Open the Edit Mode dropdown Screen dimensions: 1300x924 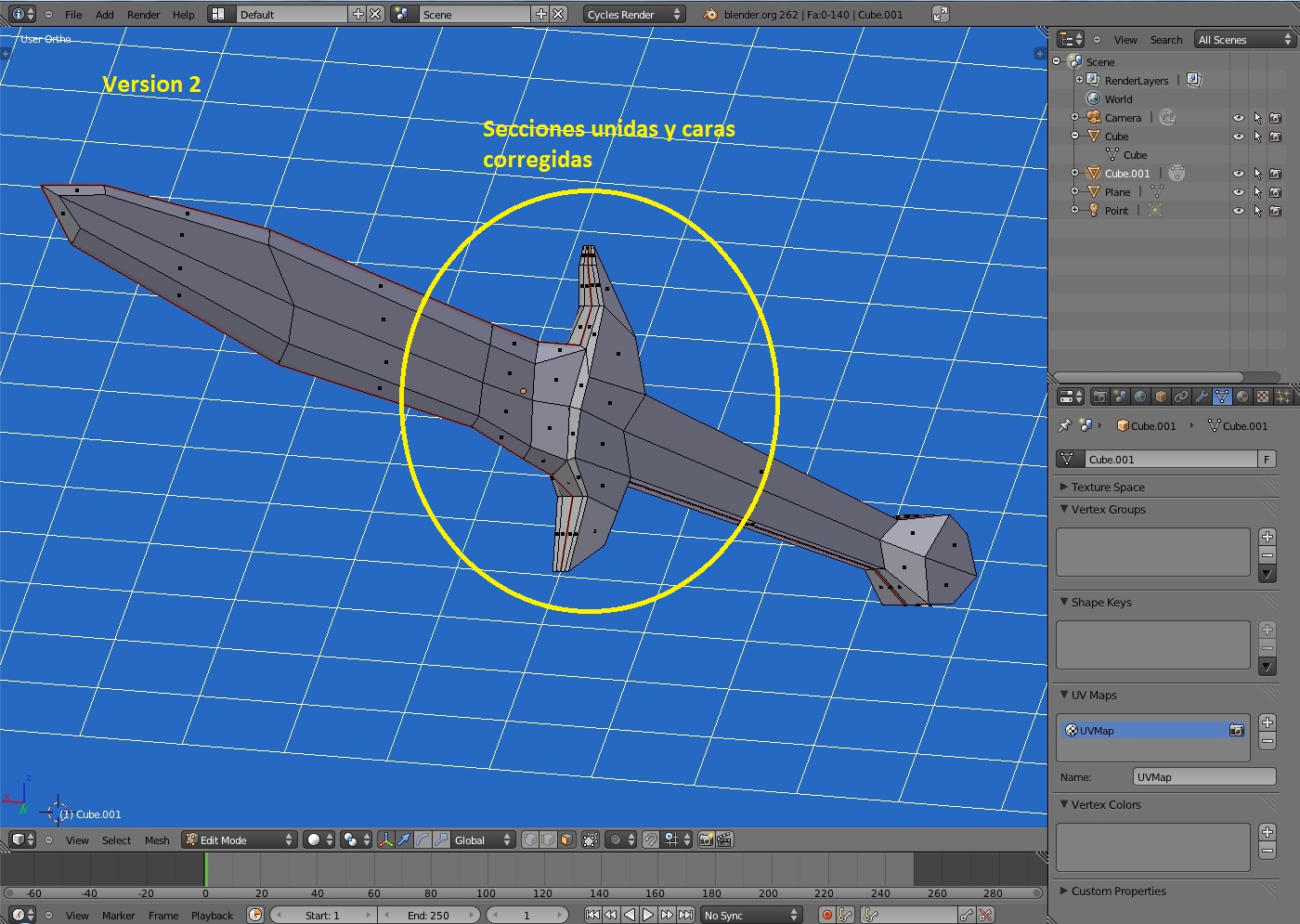(240, 839)
